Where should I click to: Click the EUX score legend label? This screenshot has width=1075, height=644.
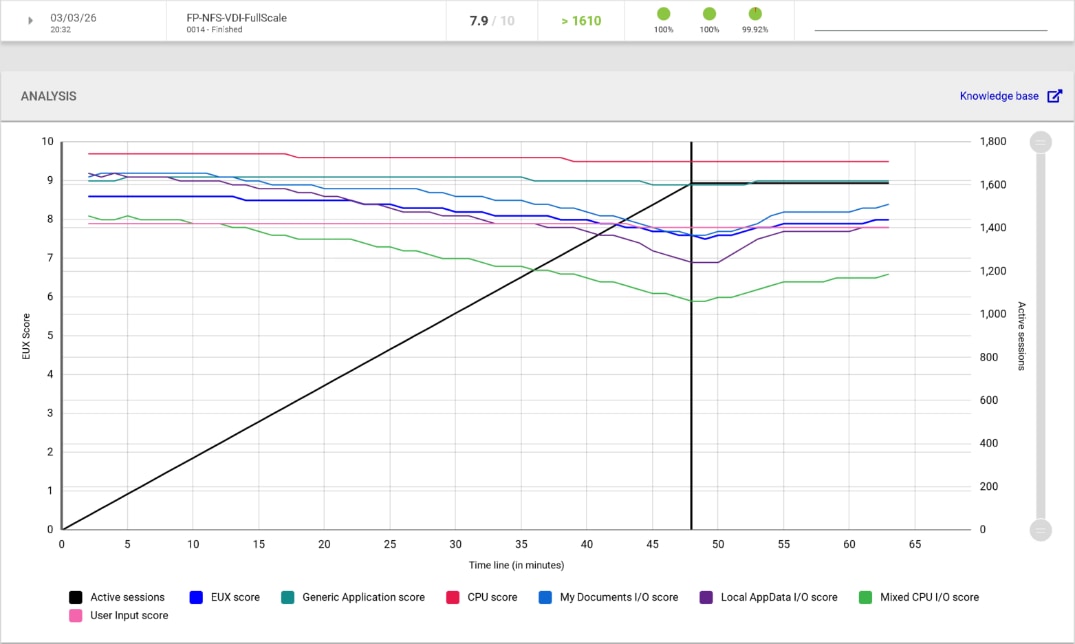tap(235, 597)
